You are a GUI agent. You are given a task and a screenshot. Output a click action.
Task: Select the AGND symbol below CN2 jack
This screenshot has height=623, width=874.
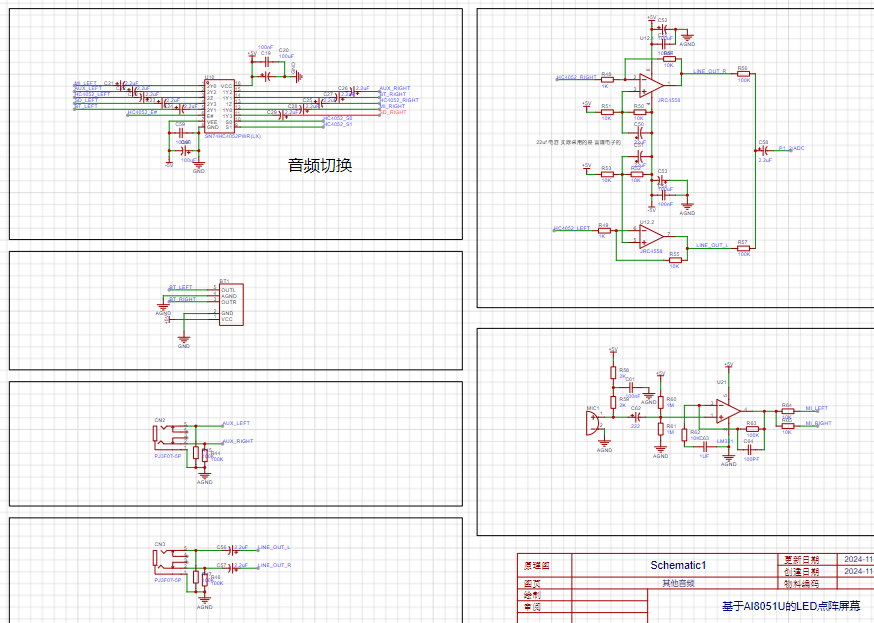click(205, 478)
